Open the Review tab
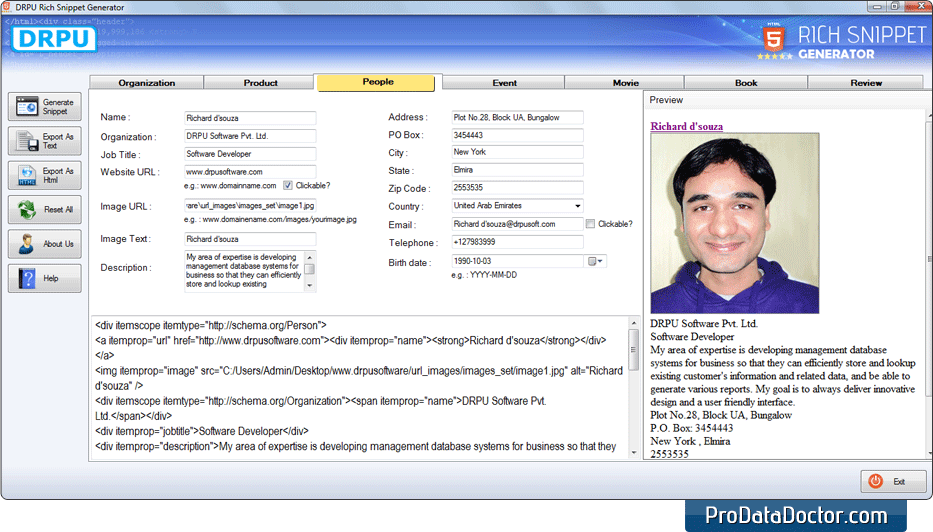Image resolution: width=933 pixels, height=532 pixels. pos(866,83)
